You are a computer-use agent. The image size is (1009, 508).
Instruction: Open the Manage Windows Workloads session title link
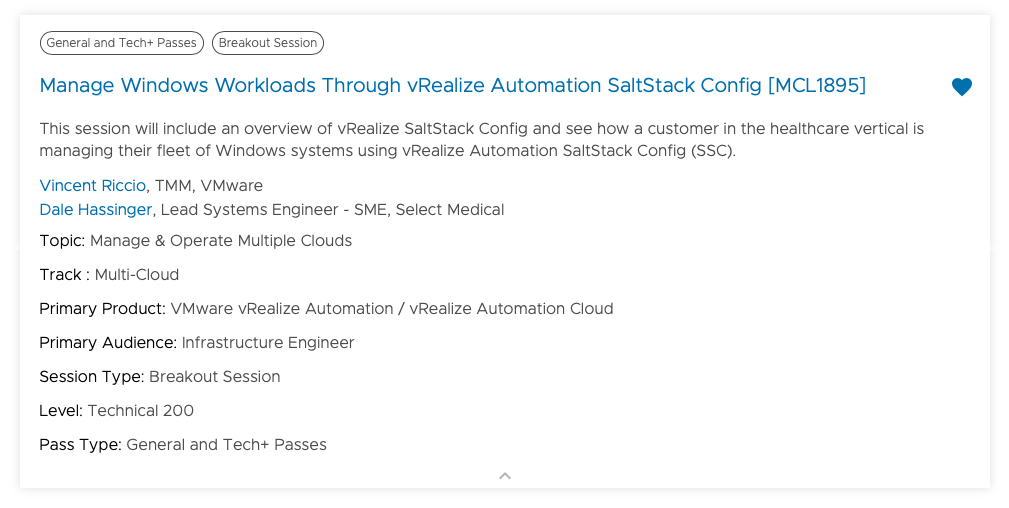[x=452, y=86]
